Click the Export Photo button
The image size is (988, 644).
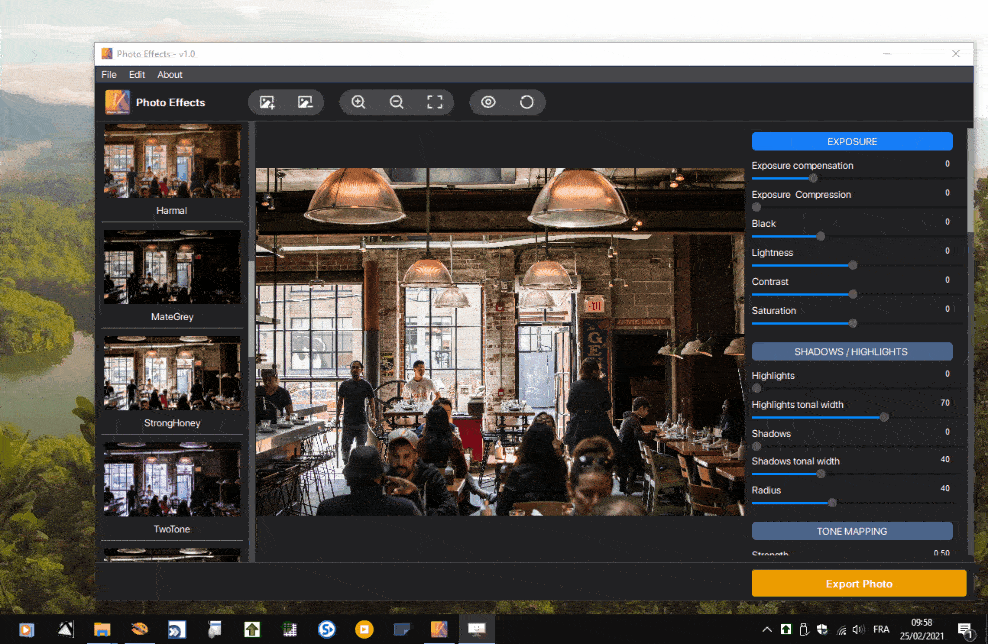pos(859,584)
